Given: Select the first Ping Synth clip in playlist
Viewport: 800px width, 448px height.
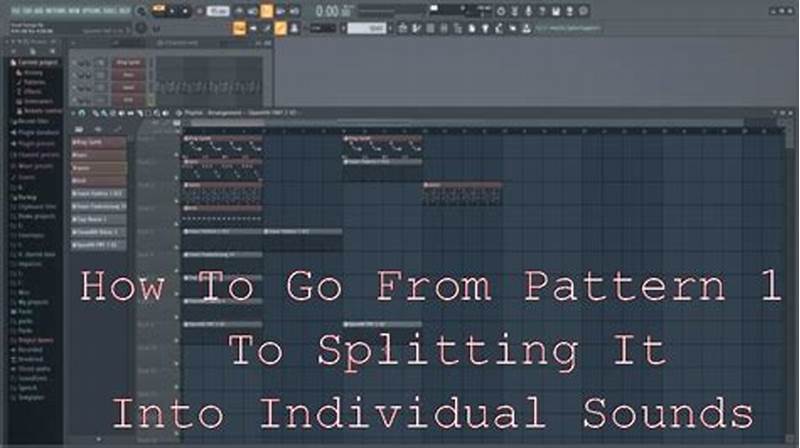Looking at the screenshot, I should pyautogui.click(x=222, y=145).
